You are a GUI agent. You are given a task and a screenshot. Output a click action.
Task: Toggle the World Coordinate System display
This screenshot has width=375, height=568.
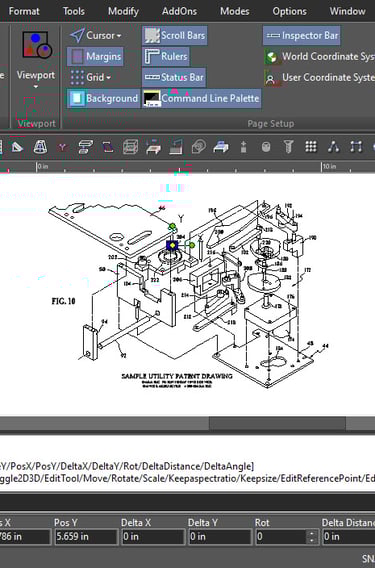(x=319, y=57)
